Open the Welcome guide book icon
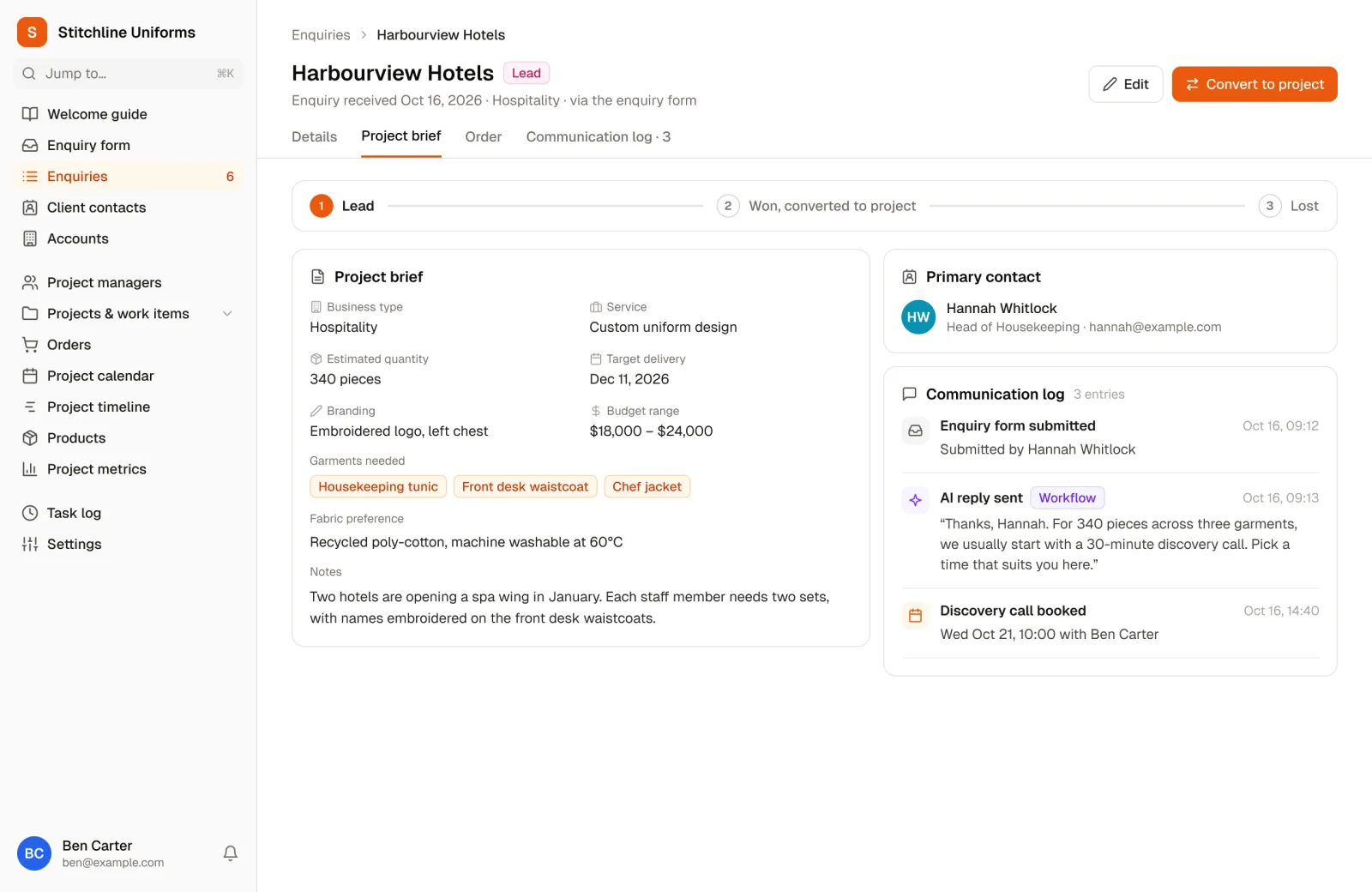The image size is (1372, 892). [30, 114]
